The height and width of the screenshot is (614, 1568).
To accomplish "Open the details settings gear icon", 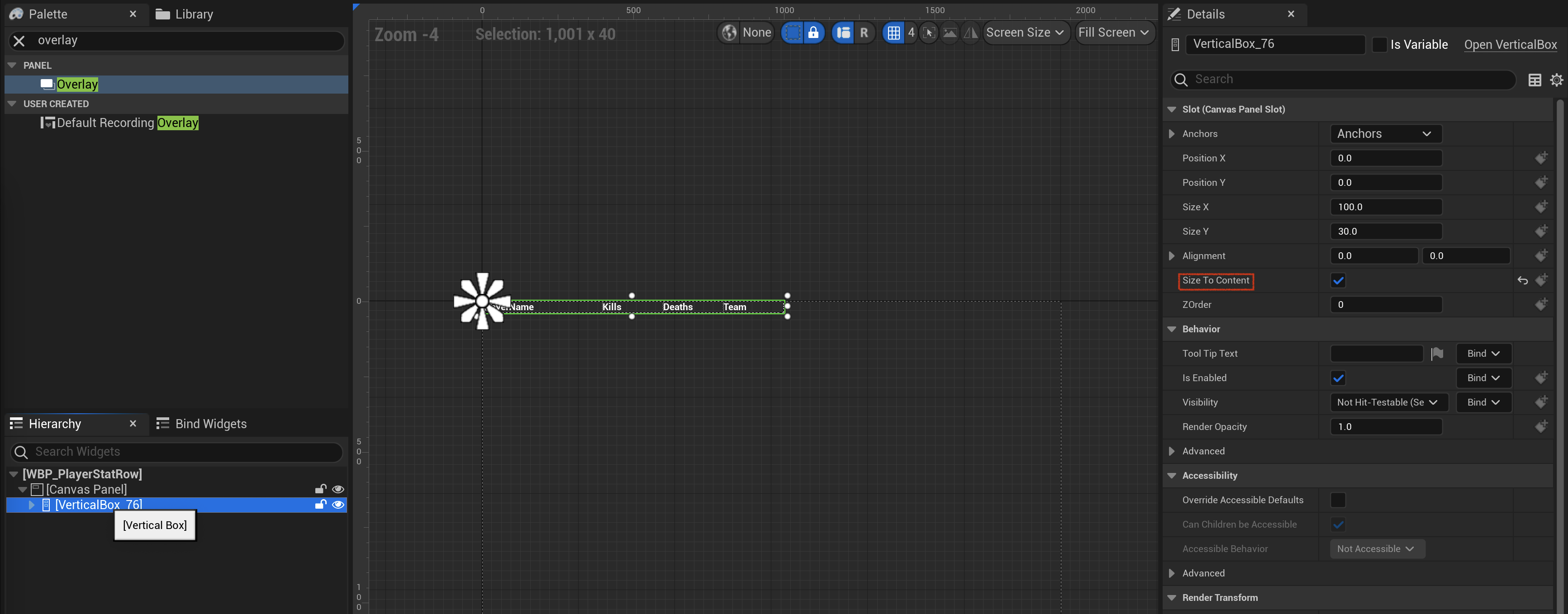I will (1556, 80).
